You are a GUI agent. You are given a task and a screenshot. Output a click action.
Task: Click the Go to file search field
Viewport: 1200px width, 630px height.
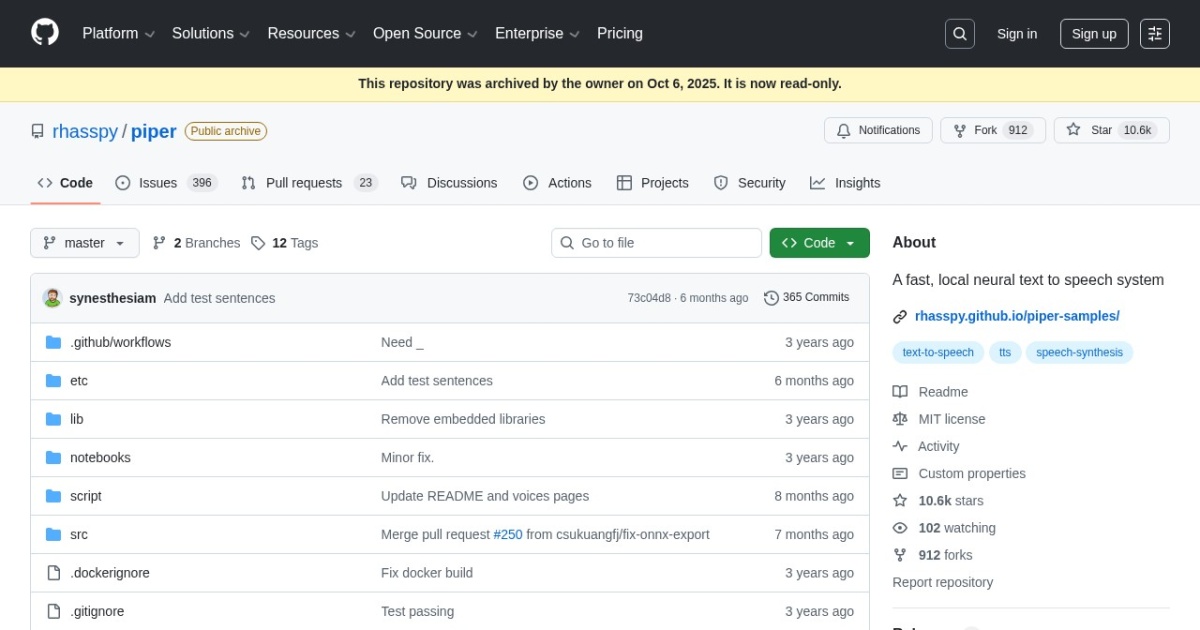tap(656, 243)
